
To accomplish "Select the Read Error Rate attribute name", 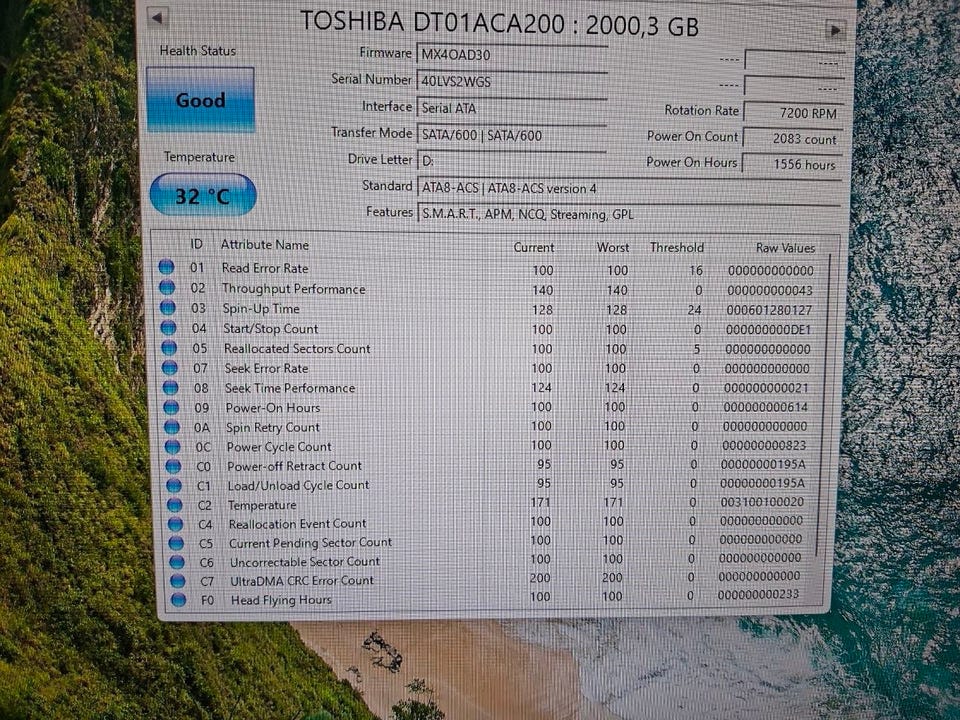I will 265,268.
